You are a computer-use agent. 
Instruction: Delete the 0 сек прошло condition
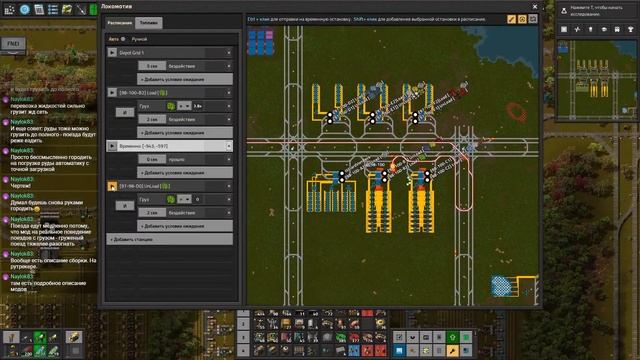[229, 159]
